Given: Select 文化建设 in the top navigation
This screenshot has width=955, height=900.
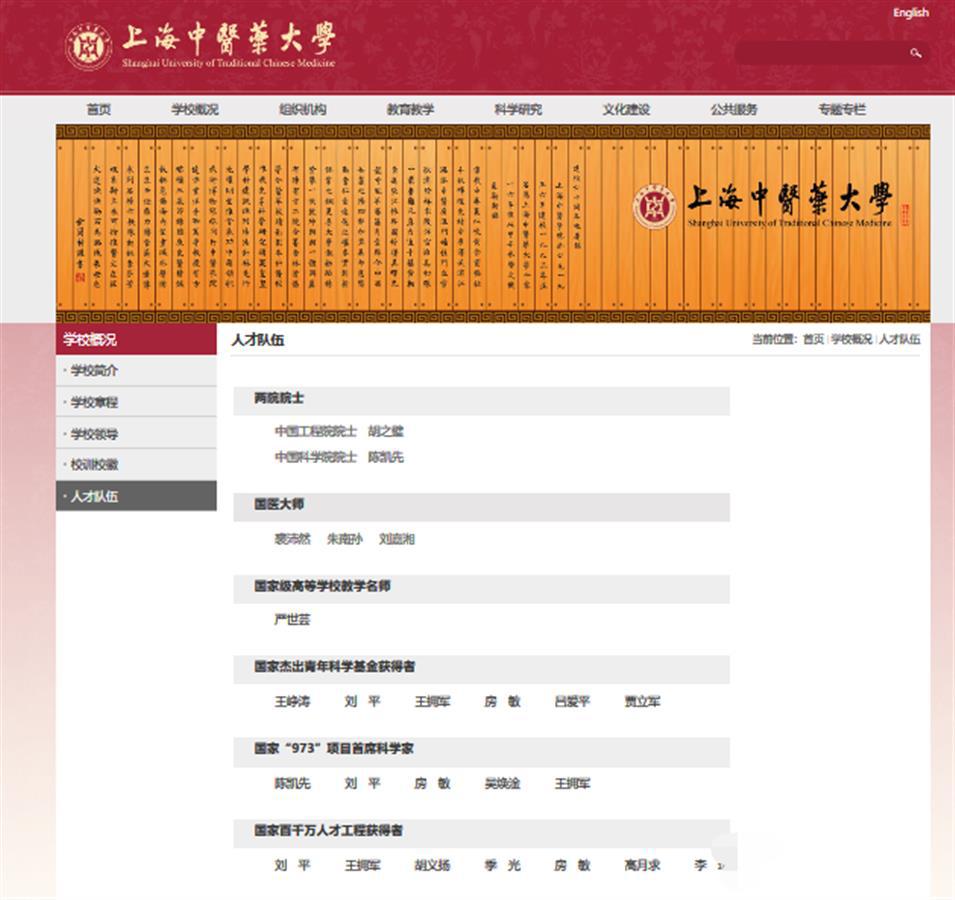Looking at the screenshot, I should (626, 110).
